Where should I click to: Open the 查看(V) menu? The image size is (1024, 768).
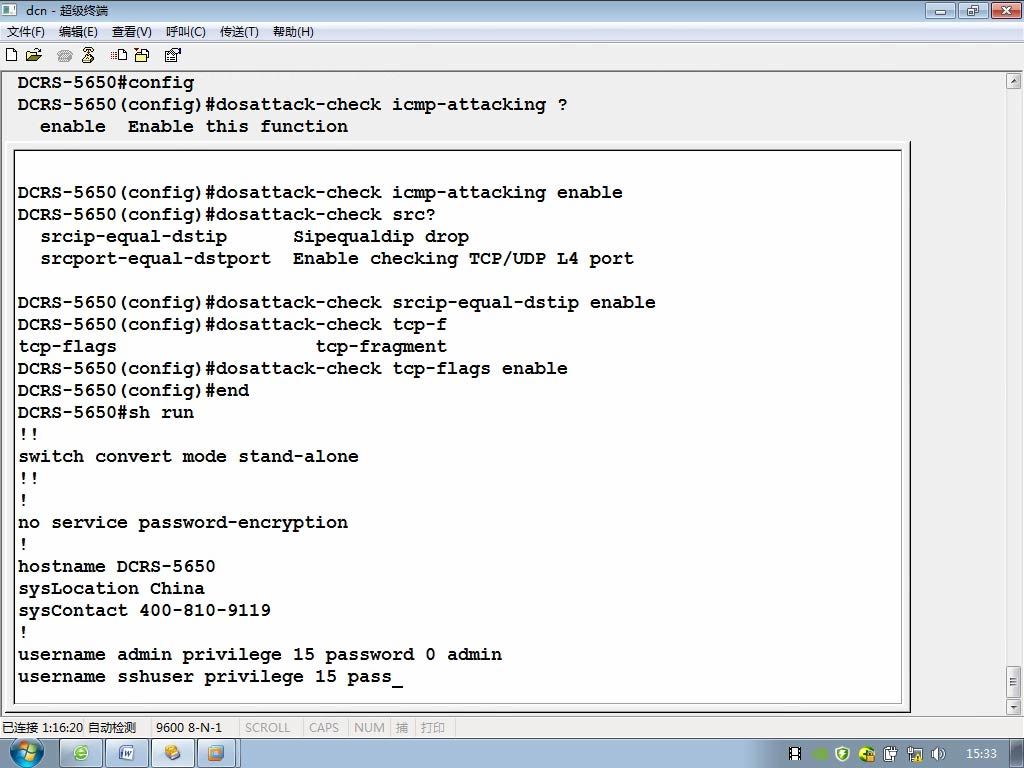pyautogui.click(x=131, y=31)
